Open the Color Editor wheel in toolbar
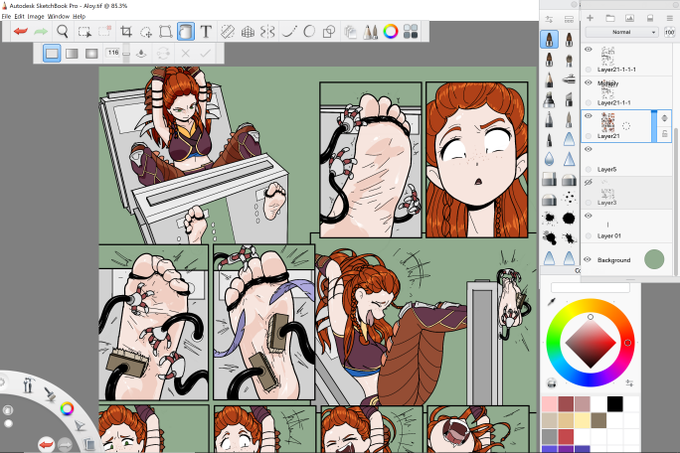This screenshot has width=680, height=453. click(x=390, y=32)
